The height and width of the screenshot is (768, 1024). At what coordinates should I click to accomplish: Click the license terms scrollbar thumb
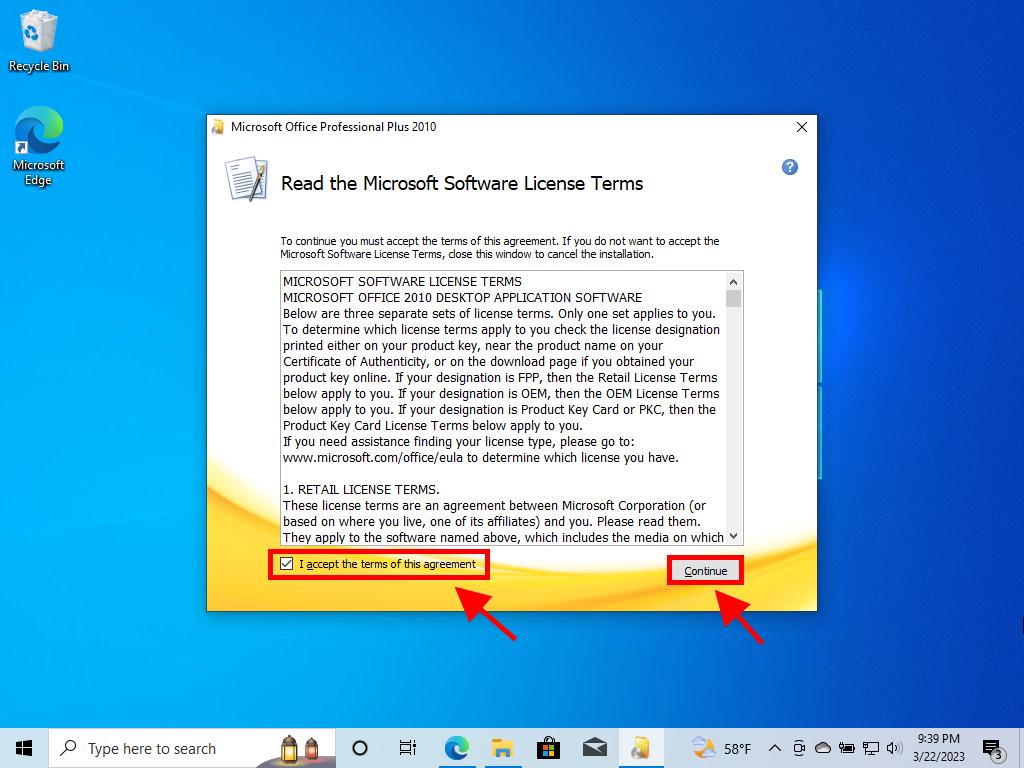tap(734, 298)
